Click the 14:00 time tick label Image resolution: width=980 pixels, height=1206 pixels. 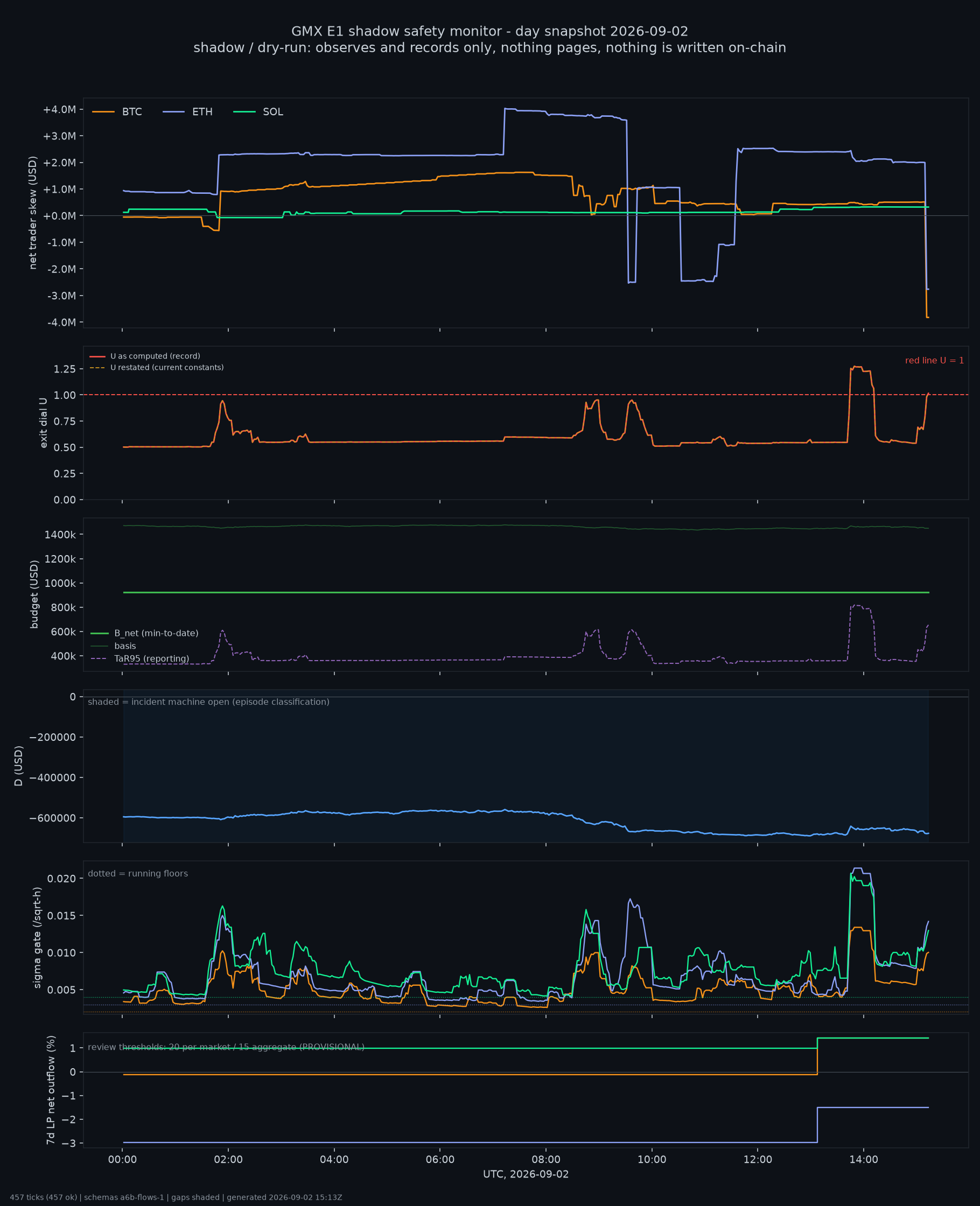pyautogui.click(x=864, y=1160)
